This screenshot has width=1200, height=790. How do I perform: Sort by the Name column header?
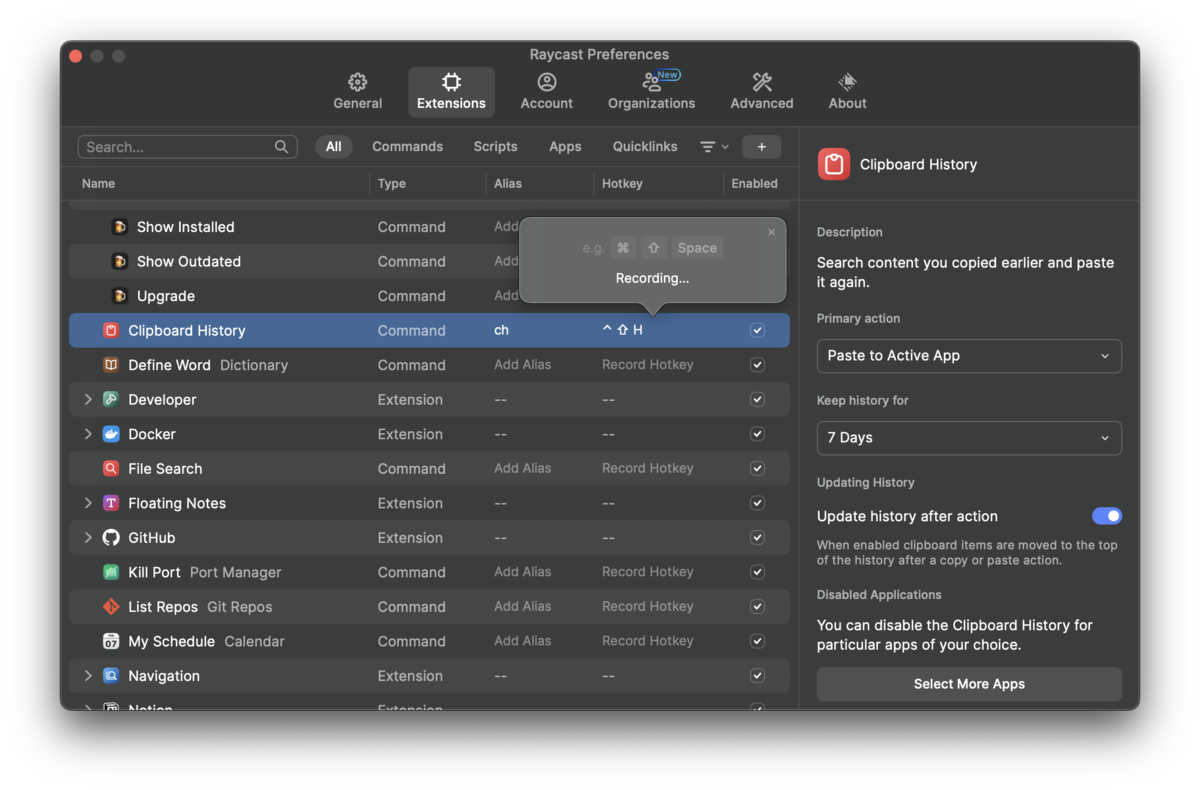98,183
